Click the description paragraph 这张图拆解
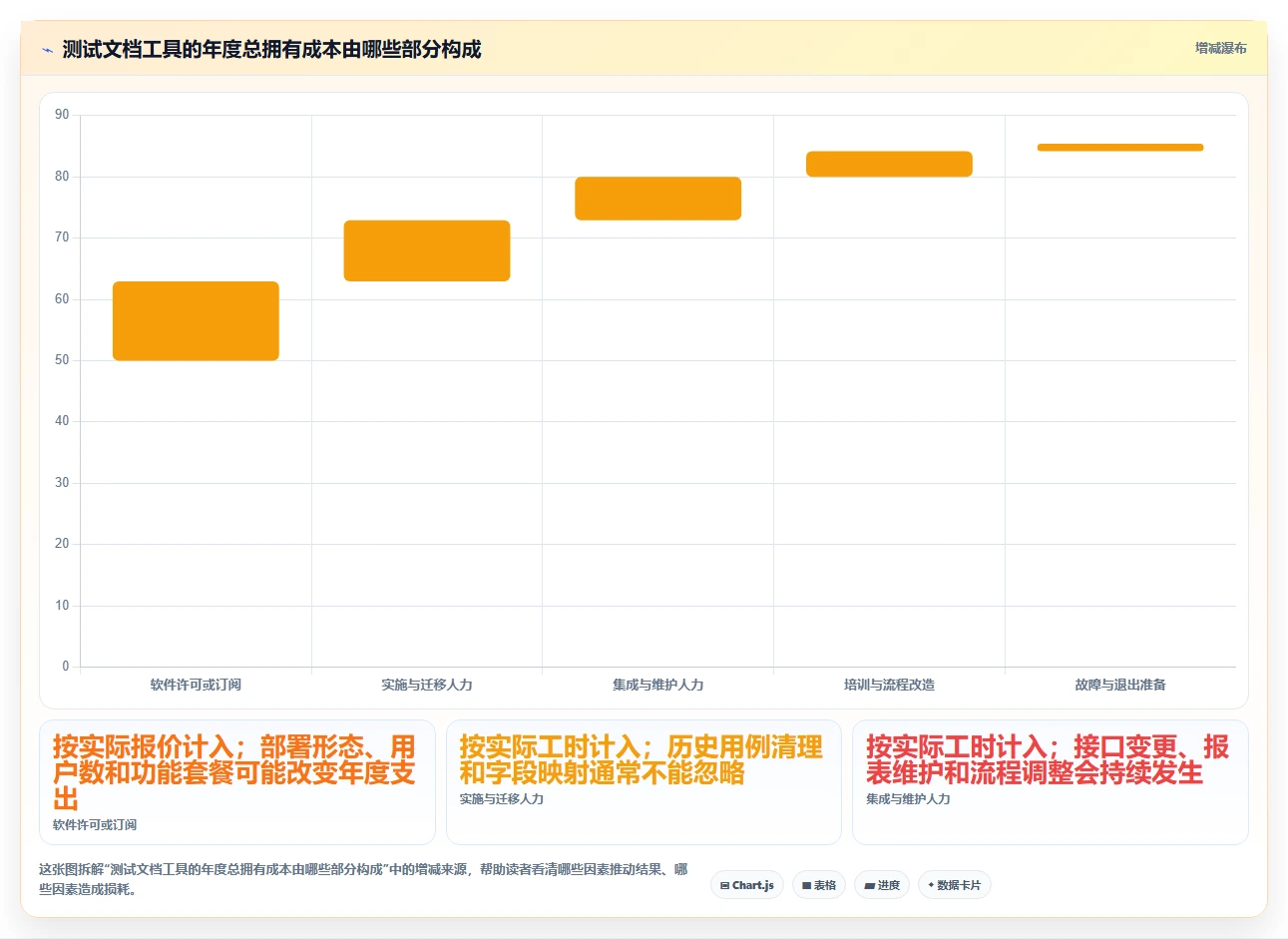This screenshot has width=1288, height=939. tap(363, 879)
